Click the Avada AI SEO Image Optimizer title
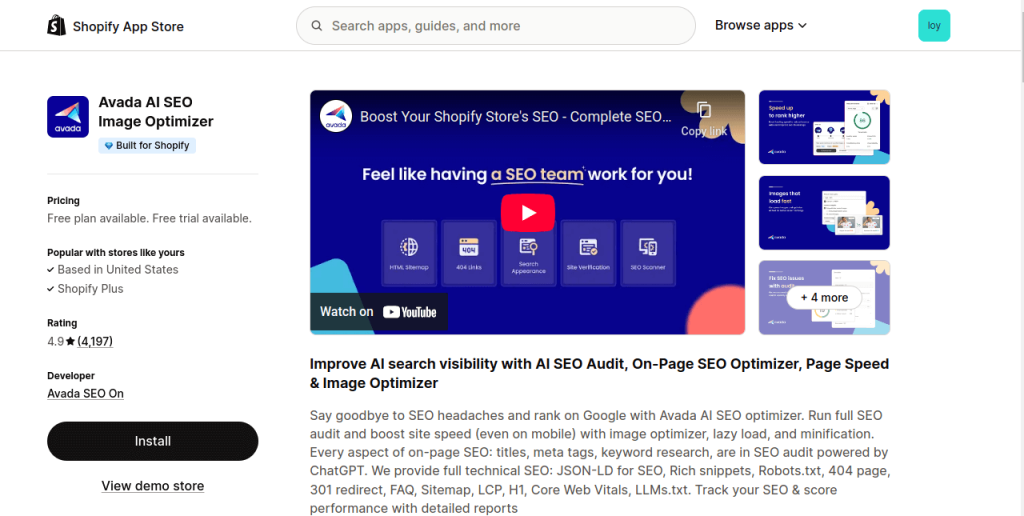The height and width of the screenshot is (516, 1024). 156,112
